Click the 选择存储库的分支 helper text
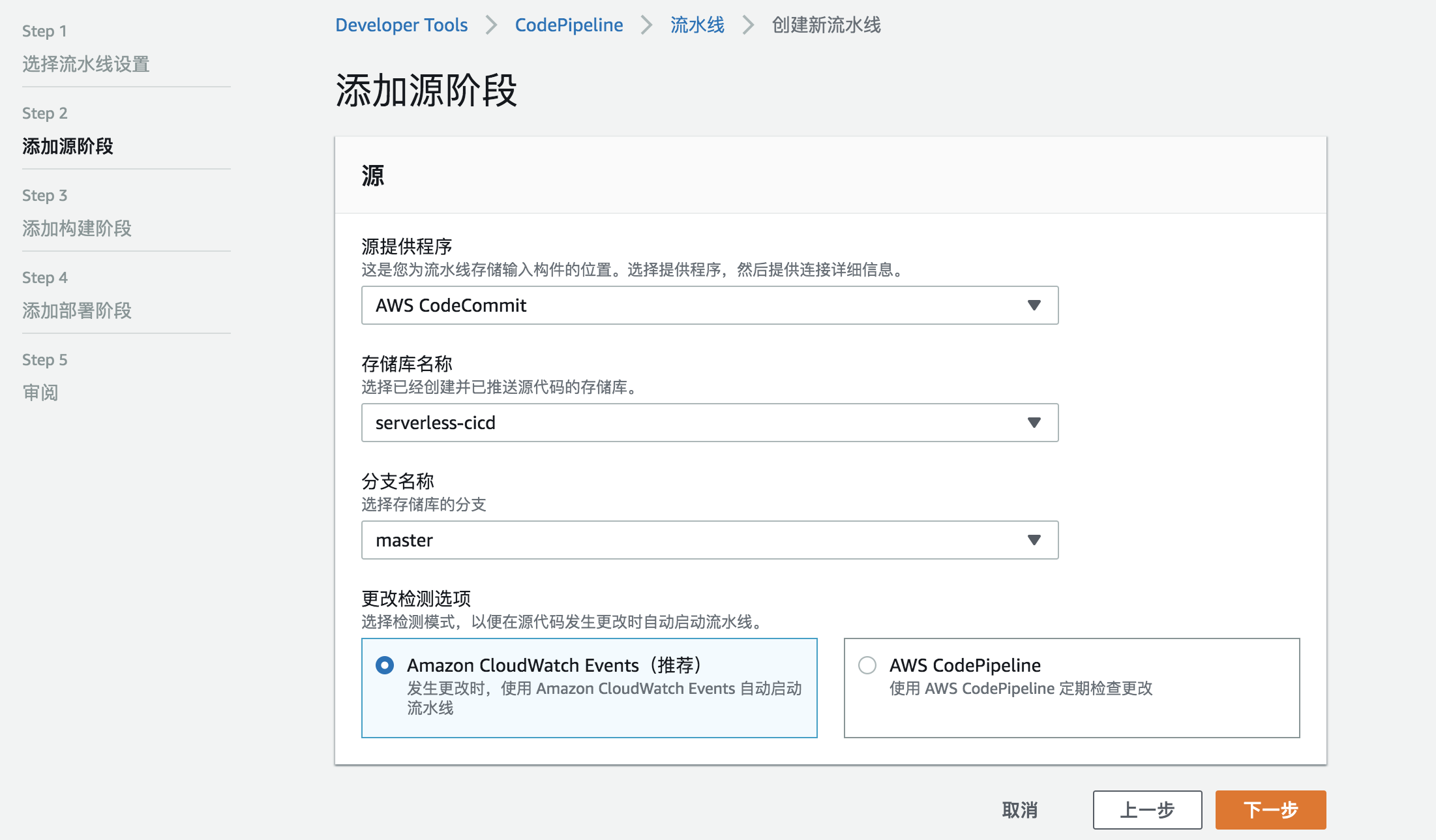This screenshot has width=1436, height=840. pos(424,505)
